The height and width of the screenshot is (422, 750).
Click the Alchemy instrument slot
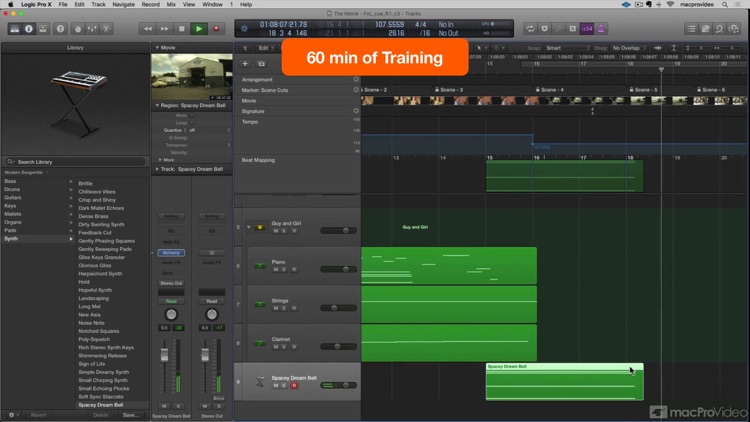coord(171,253)
